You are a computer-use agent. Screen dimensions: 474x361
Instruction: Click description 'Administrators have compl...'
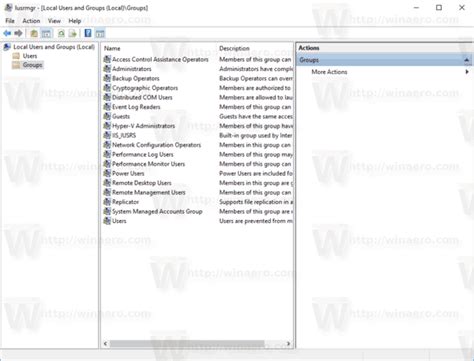[x=256, y=69]
